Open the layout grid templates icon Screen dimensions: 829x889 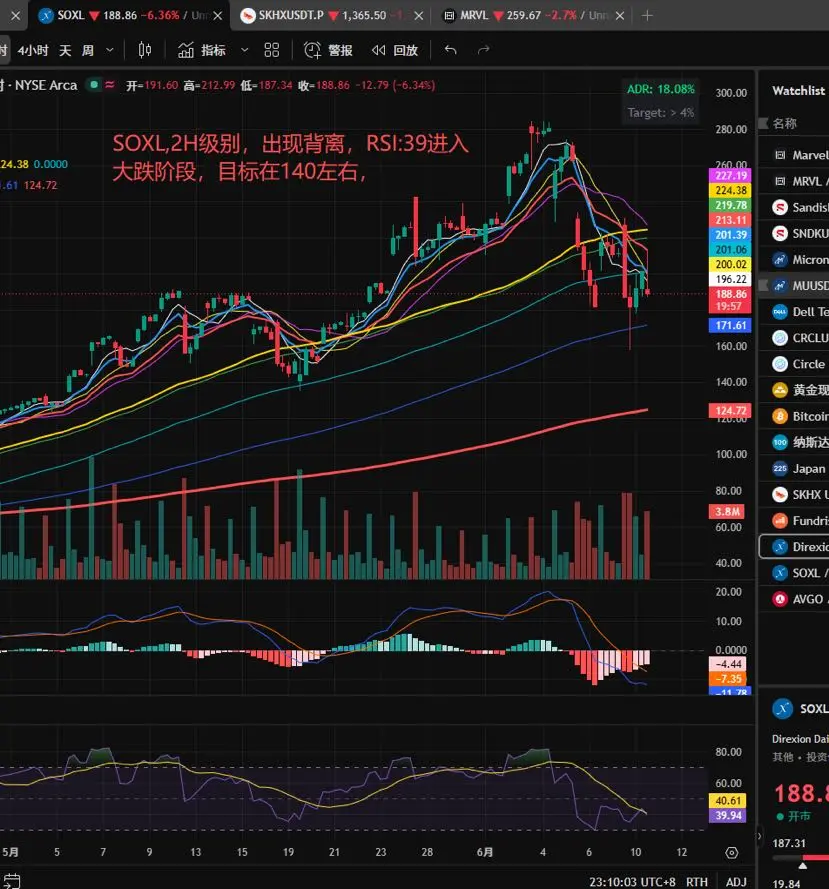pos(272,50)
